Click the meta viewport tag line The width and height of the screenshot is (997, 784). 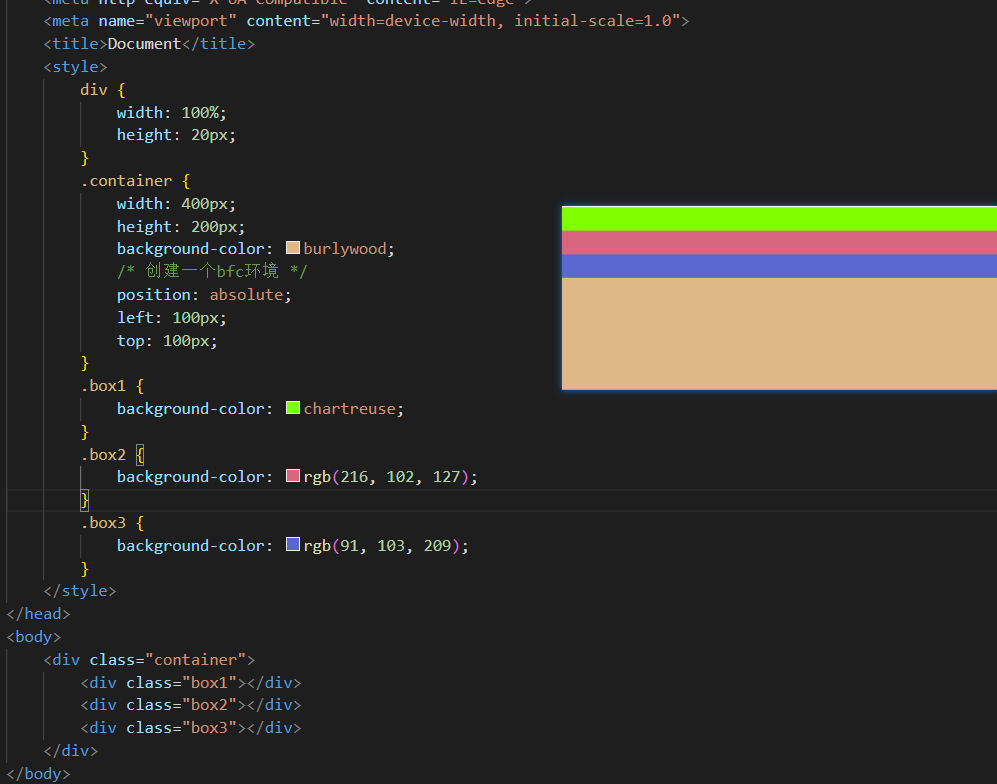pyautogui.click(x=366, y=21)
